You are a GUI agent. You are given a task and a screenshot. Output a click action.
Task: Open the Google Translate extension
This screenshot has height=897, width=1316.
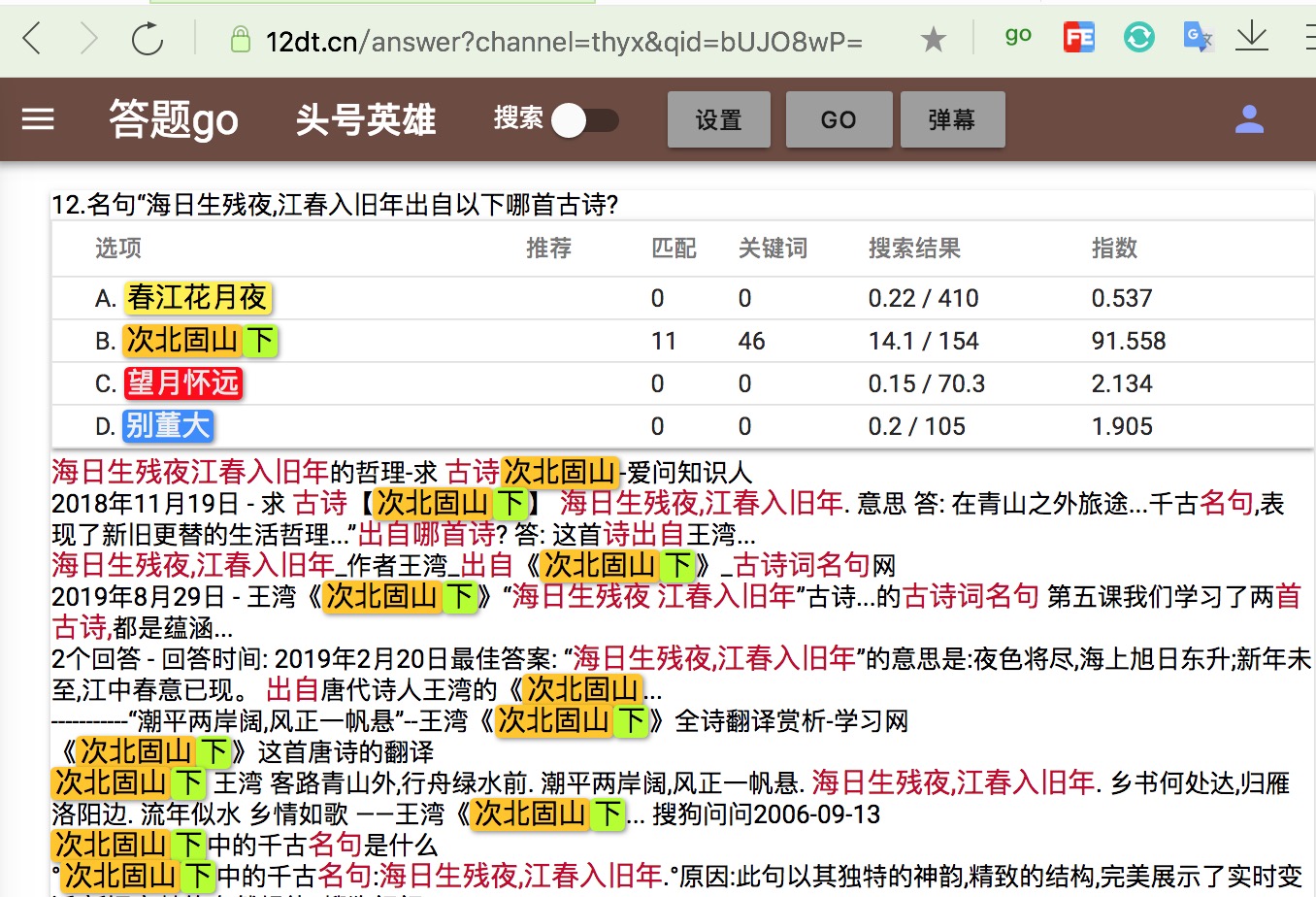1198,37
